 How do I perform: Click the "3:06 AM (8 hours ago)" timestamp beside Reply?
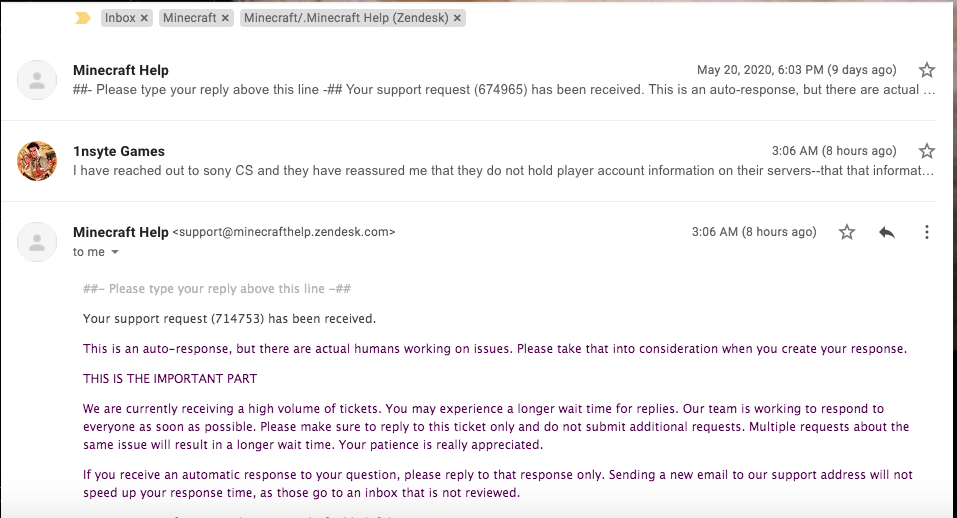coord(754,232)
